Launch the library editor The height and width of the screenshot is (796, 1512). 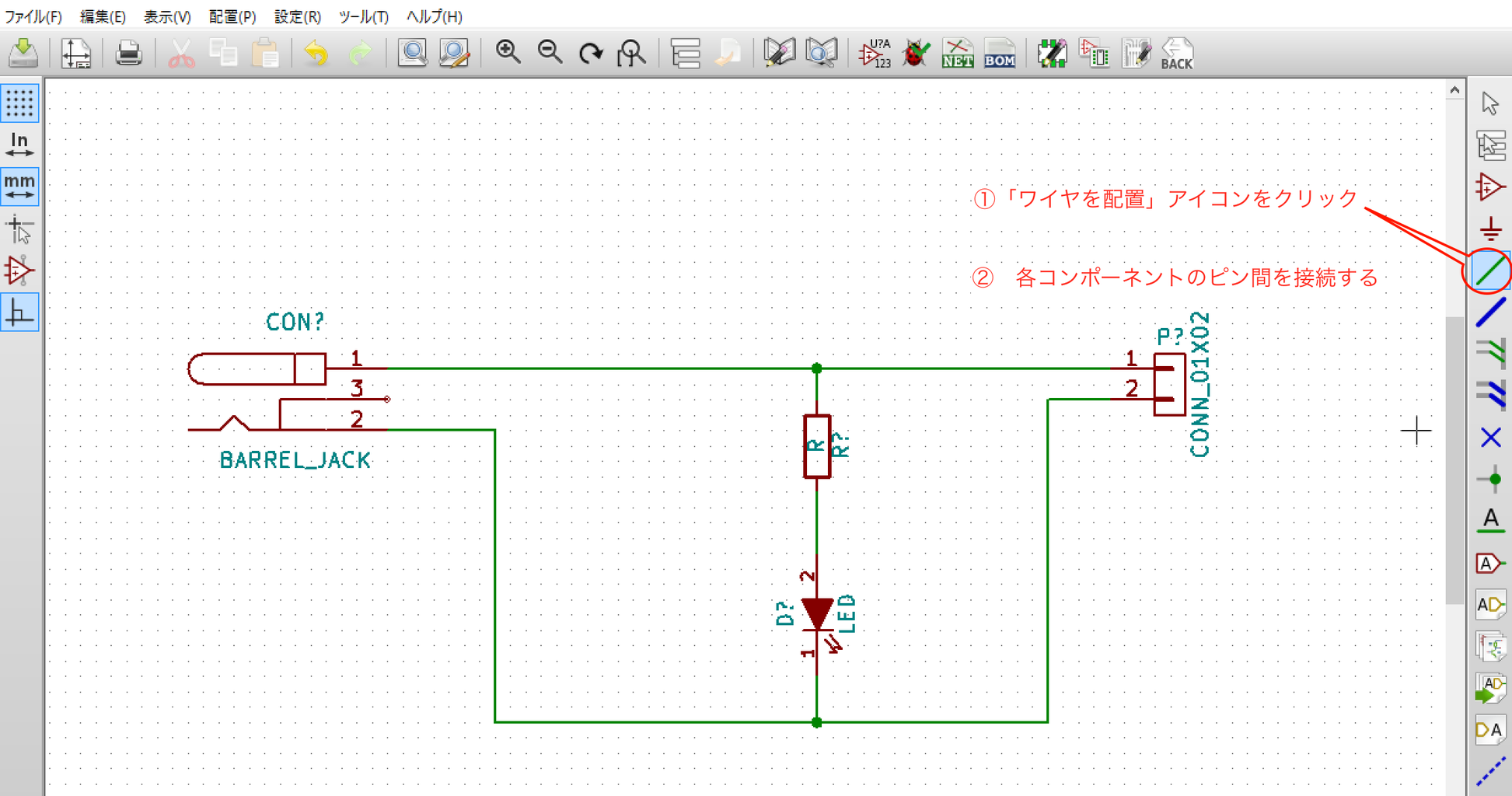(x=780, y=53)
